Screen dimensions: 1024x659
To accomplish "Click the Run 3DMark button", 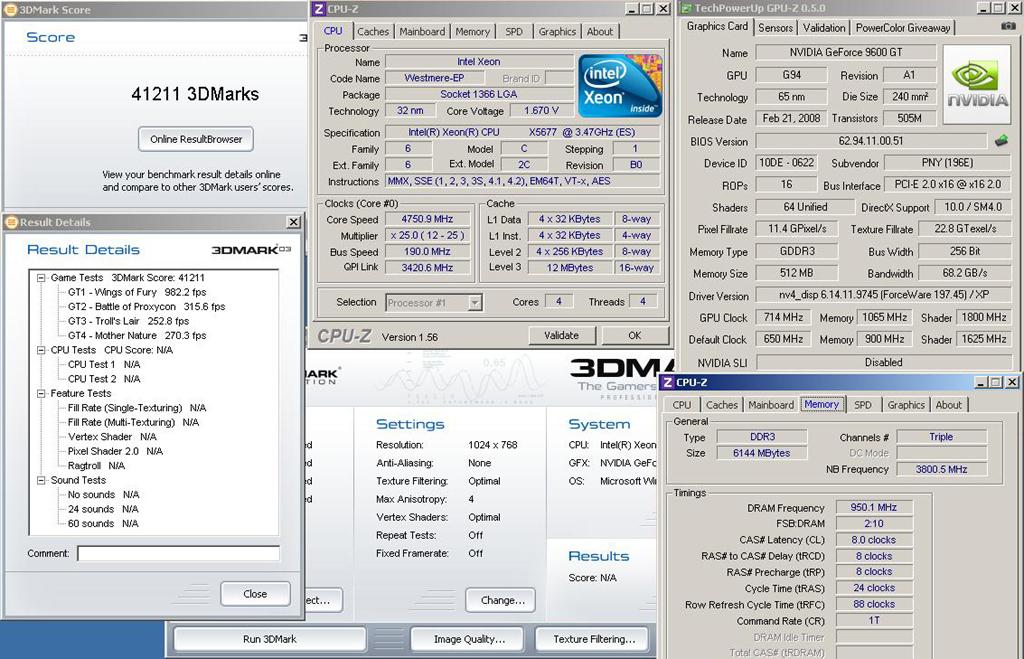I will [x=270, y=639].
